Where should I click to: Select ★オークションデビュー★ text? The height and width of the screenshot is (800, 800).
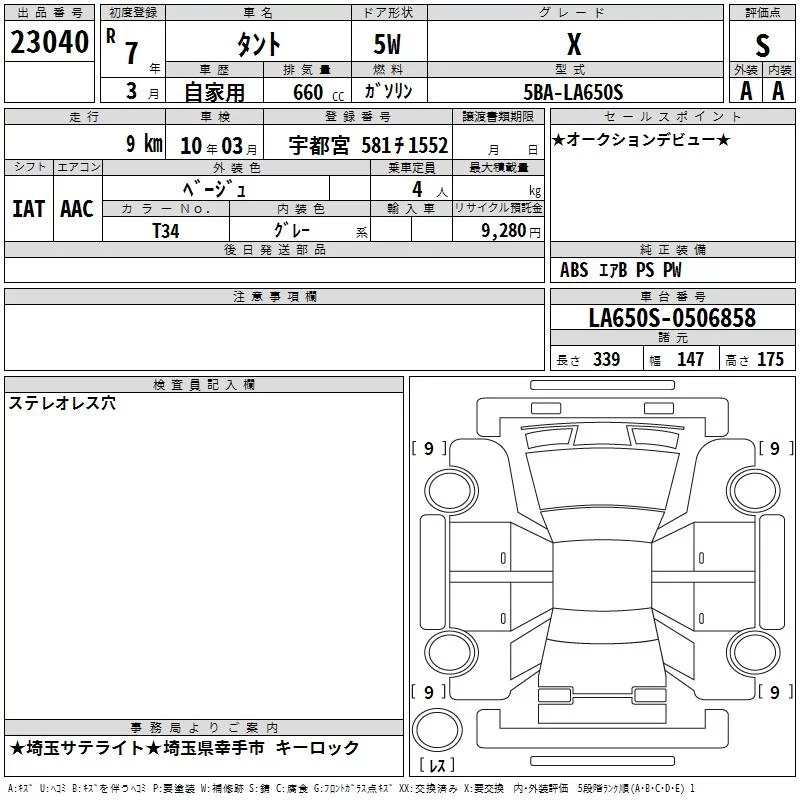coord(641,139)
